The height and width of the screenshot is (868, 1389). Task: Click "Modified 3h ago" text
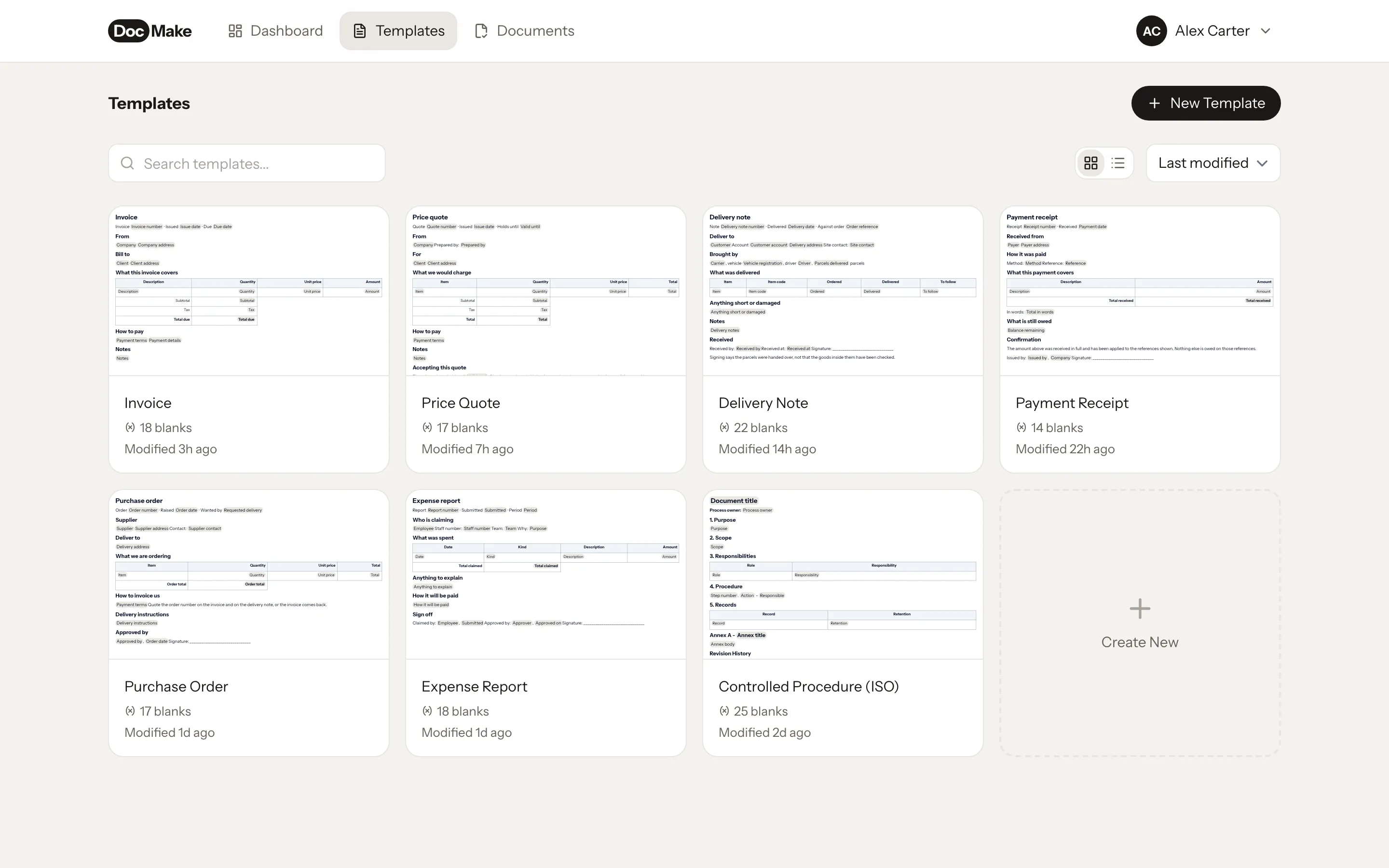[x=170, y=449]
